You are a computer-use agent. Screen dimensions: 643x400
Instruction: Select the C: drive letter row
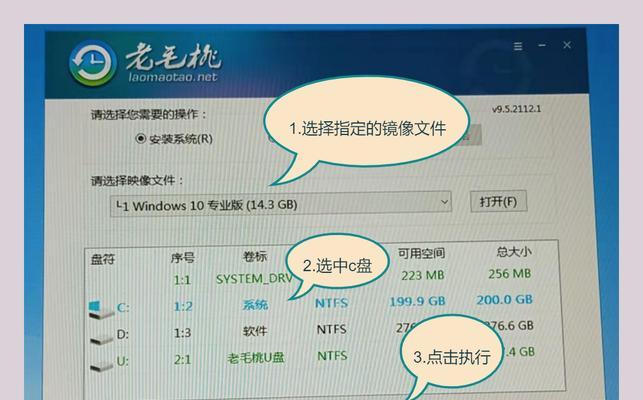click(324, 304)
